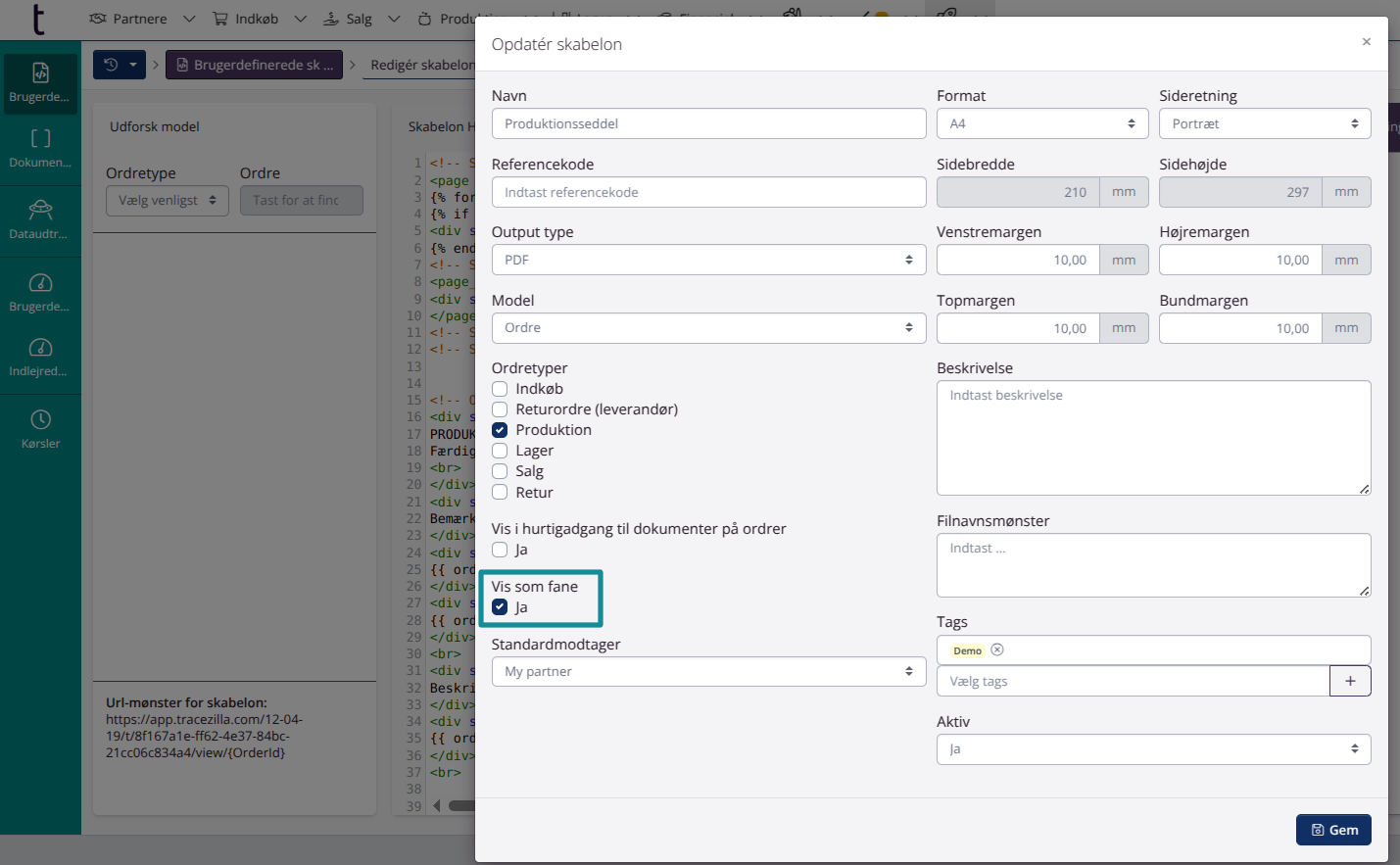Open the Salg menu

(361, 19)
